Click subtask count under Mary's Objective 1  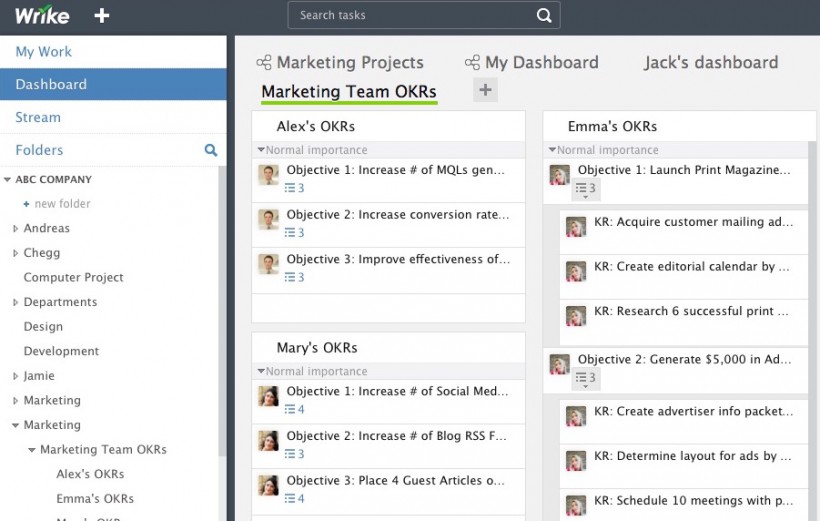[294, 409]
